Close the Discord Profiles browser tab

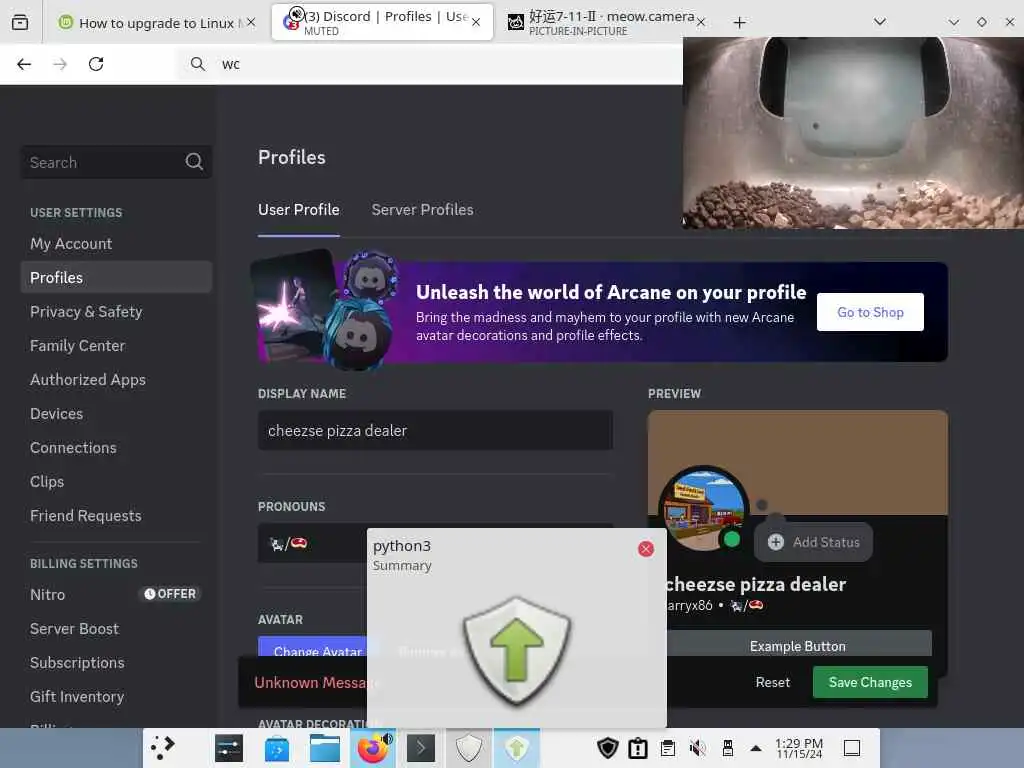click(x=476, y=22)
